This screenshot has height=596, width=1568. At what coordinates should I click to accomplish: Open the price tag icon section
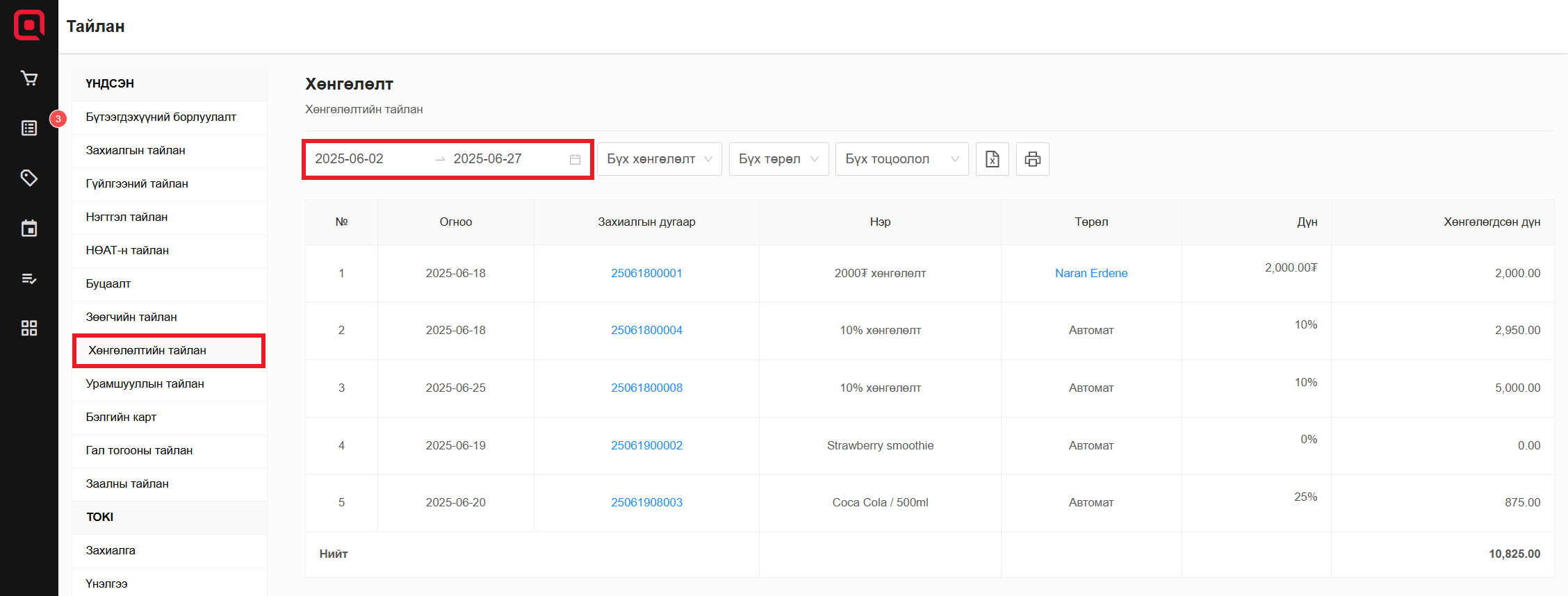tap(29, 178)
